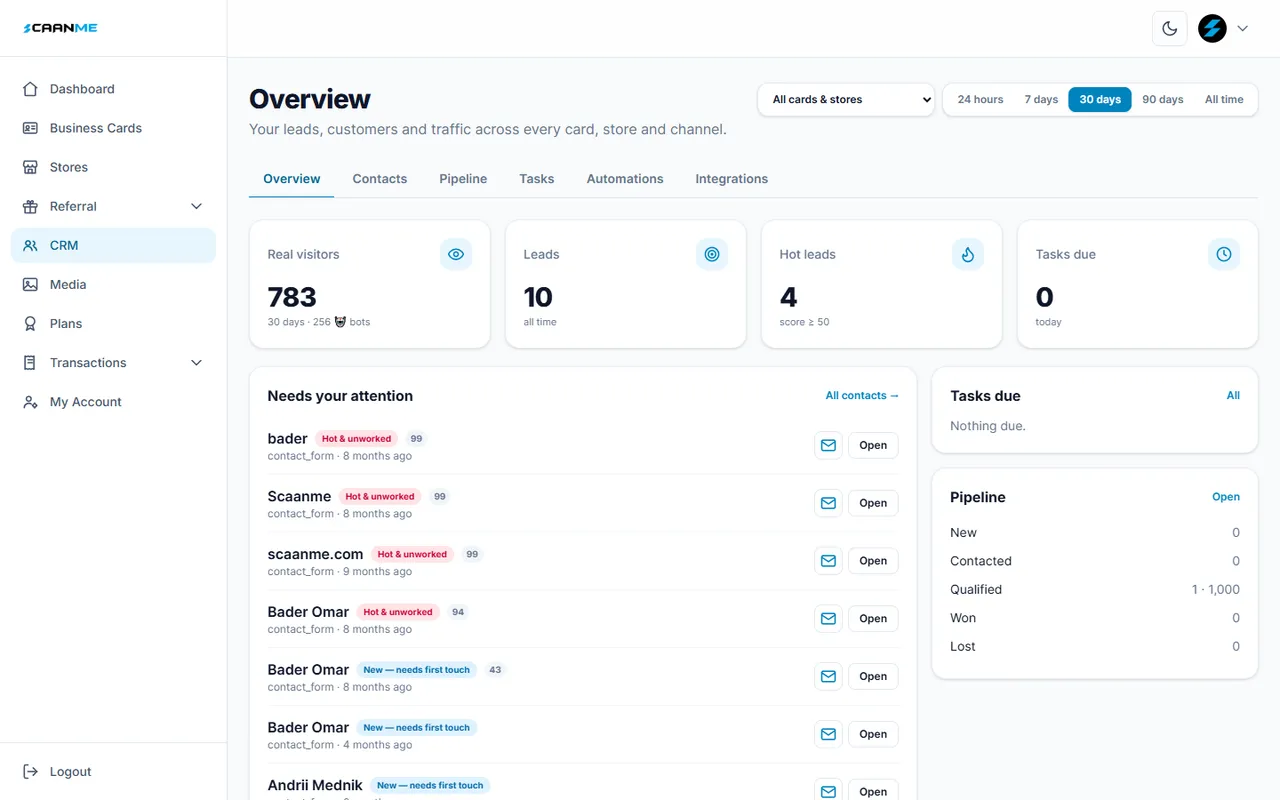
Task: Open Bader Omar from 4 months ago
Action: (x=873, y=734)
